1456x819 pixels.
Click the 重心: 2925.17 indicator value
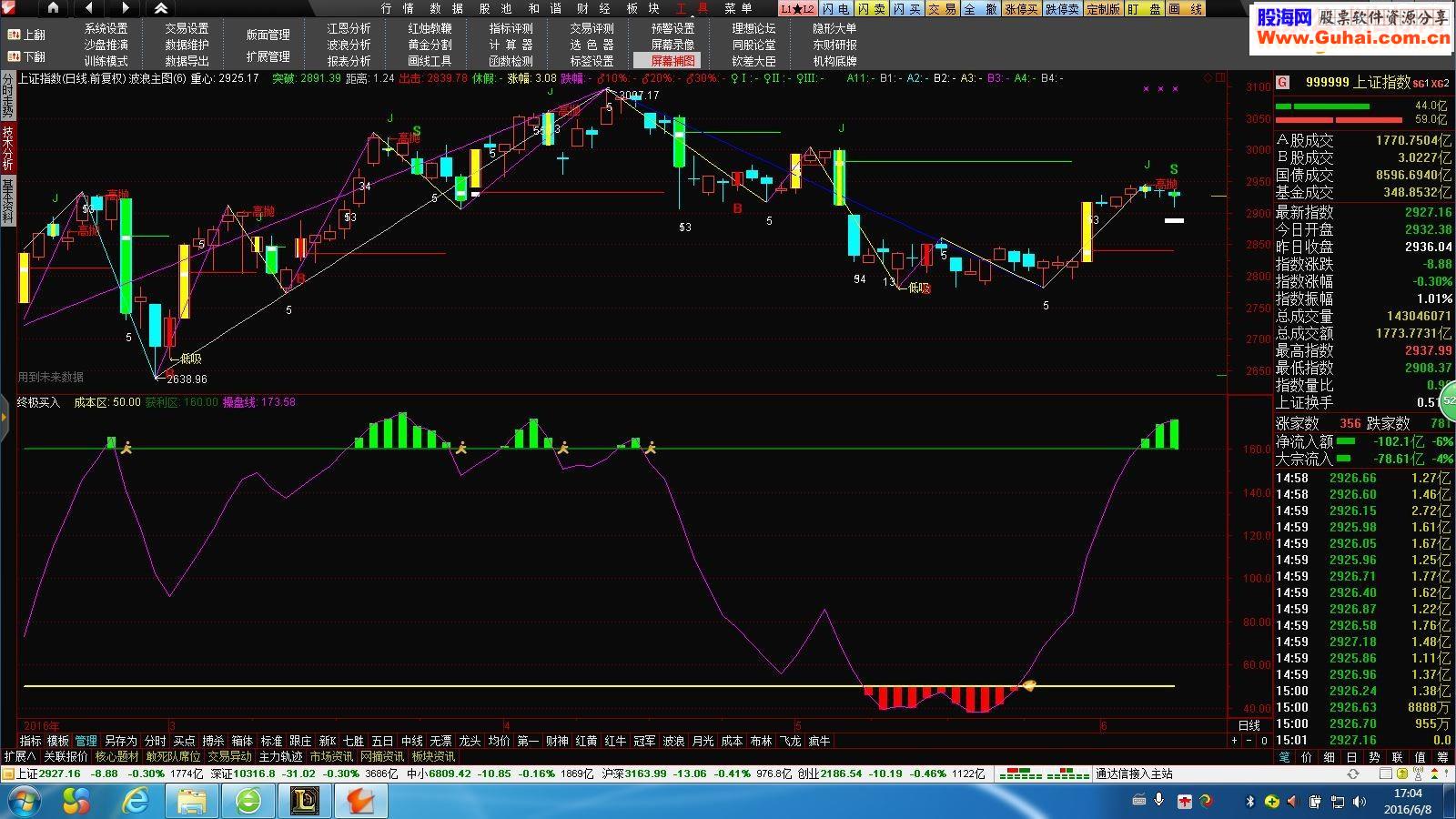[x=225, y=78]
